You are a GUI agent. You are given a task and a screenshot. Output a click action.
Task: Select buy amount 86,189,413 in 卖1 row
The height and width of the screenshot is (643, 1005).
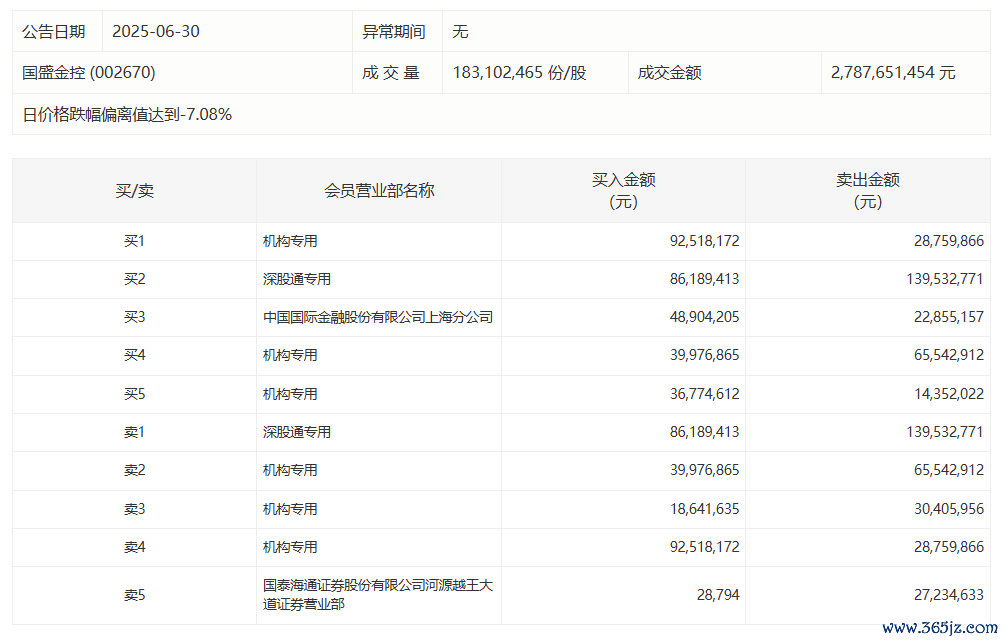point(704,432)
